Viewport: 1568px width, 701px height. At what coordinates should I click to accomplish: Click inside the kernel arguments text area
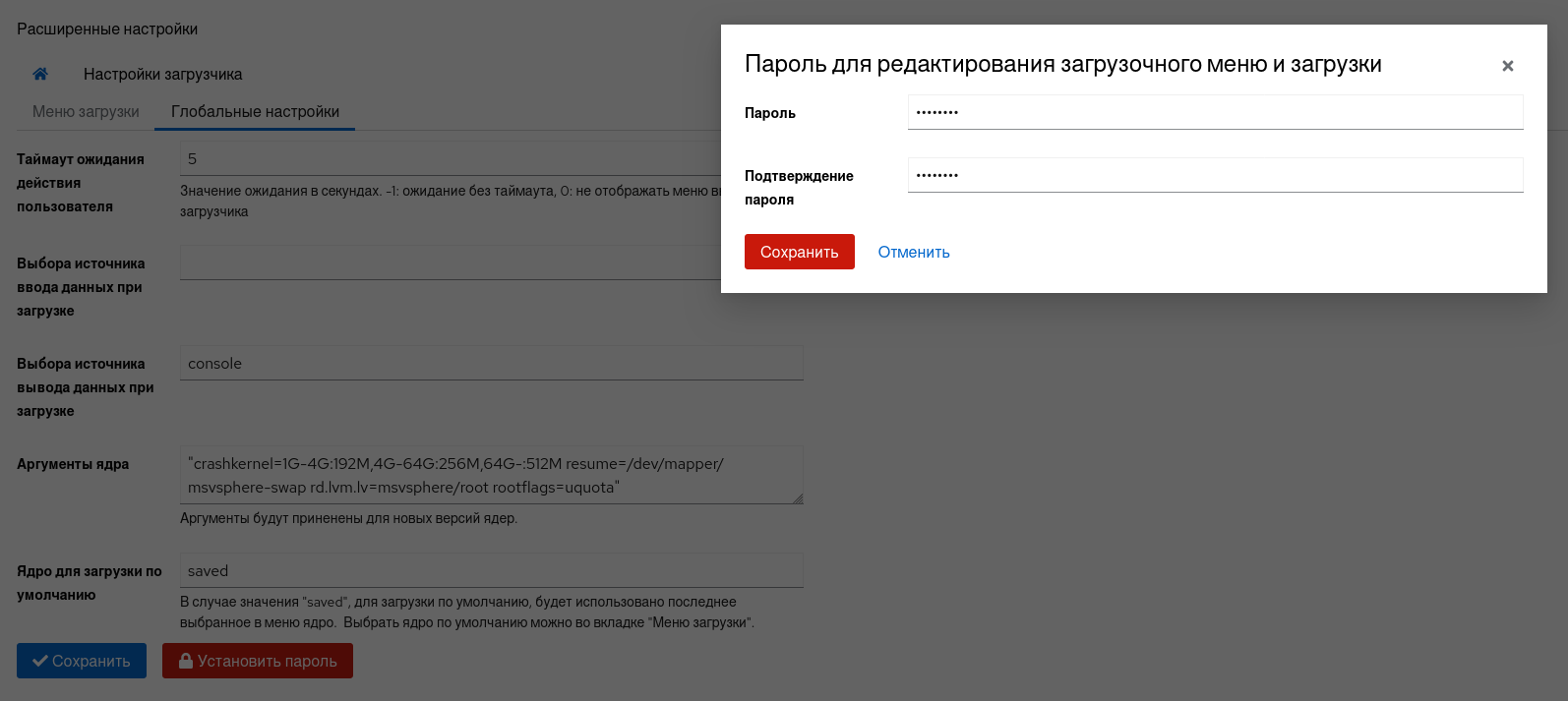[x=491, y=476]
